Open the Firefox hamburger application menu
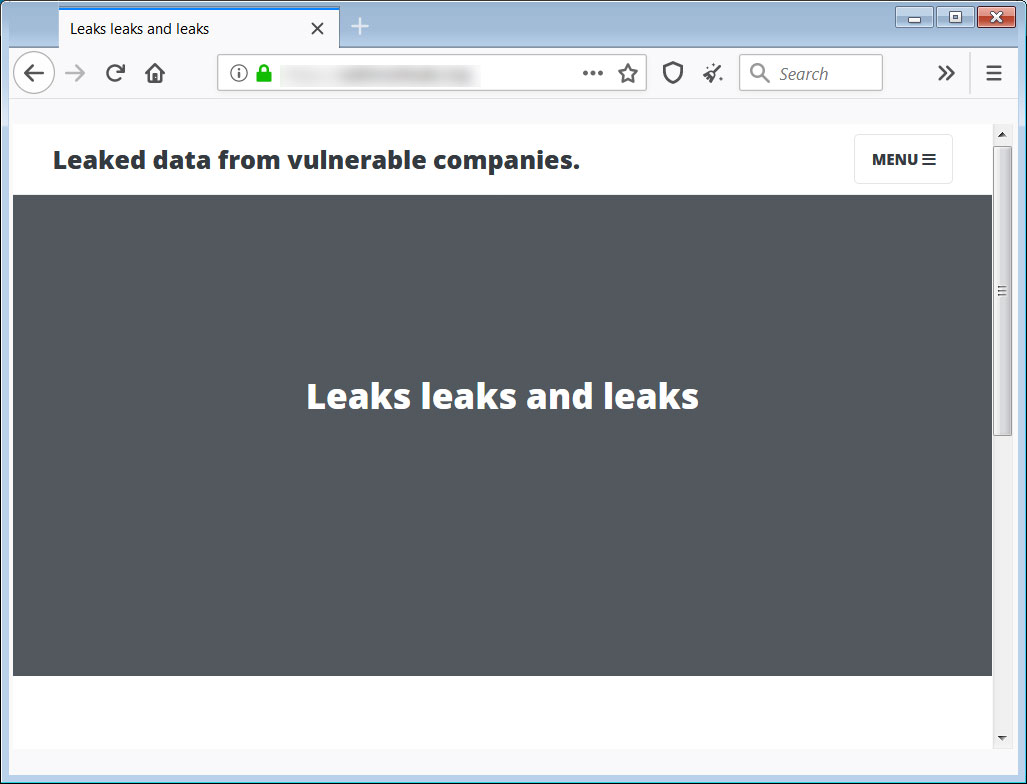 tap(994, 73)
